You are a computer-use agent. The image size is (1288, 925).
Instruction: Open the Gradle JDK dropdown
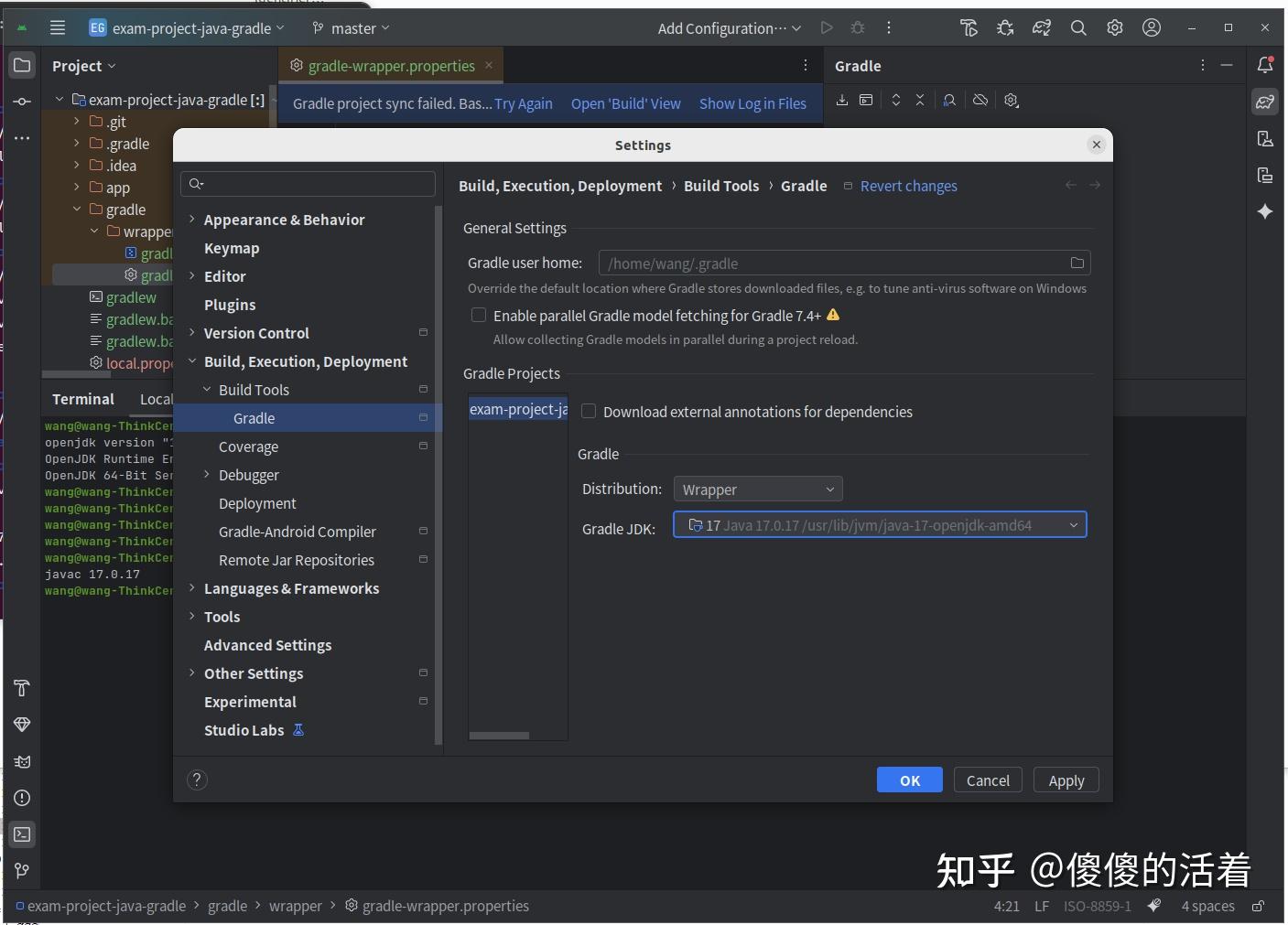click(879, 524)
